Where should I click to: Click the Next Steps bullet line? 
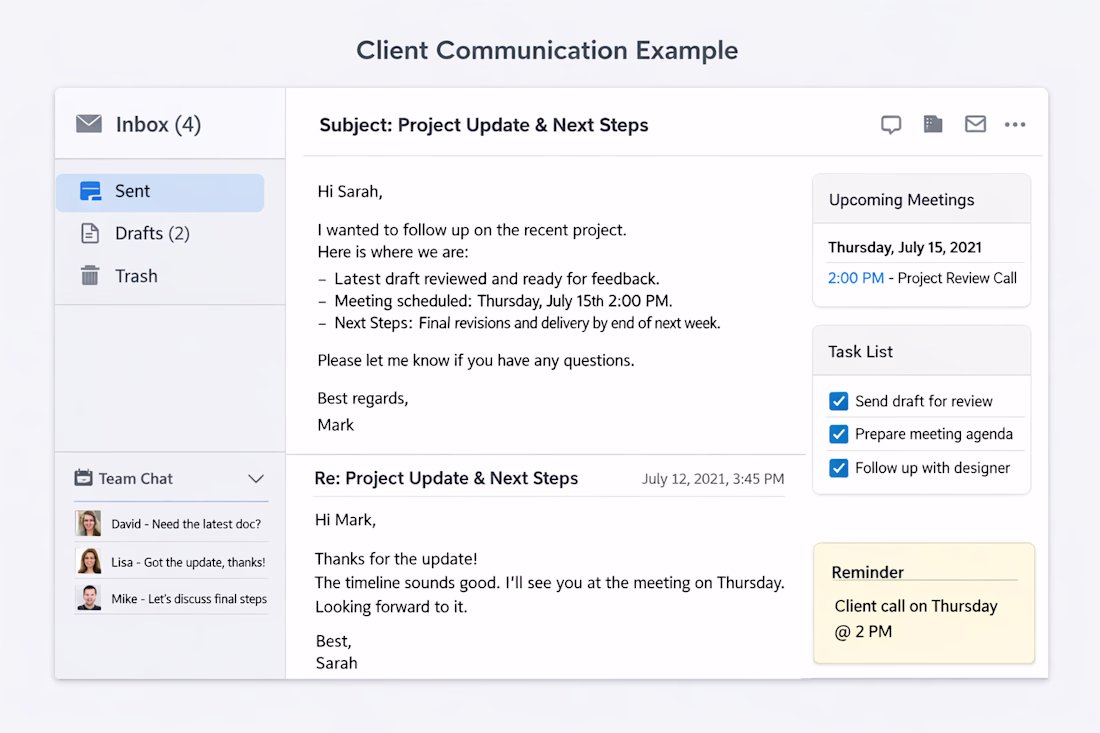(519, 323)
